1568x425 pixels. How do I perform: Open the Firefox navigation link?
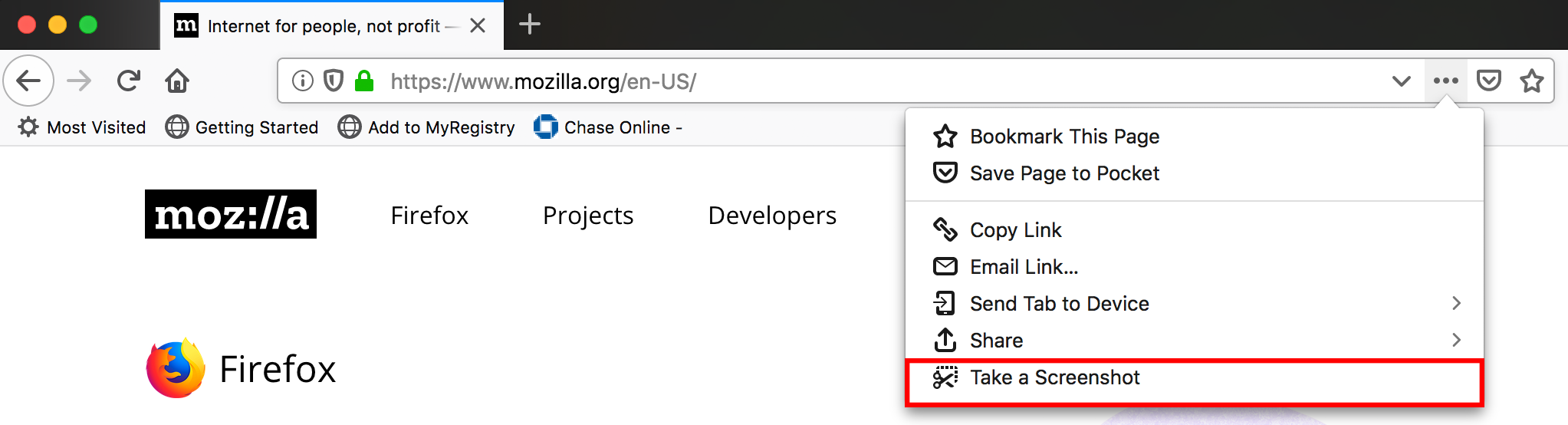(x=429, y=216)
